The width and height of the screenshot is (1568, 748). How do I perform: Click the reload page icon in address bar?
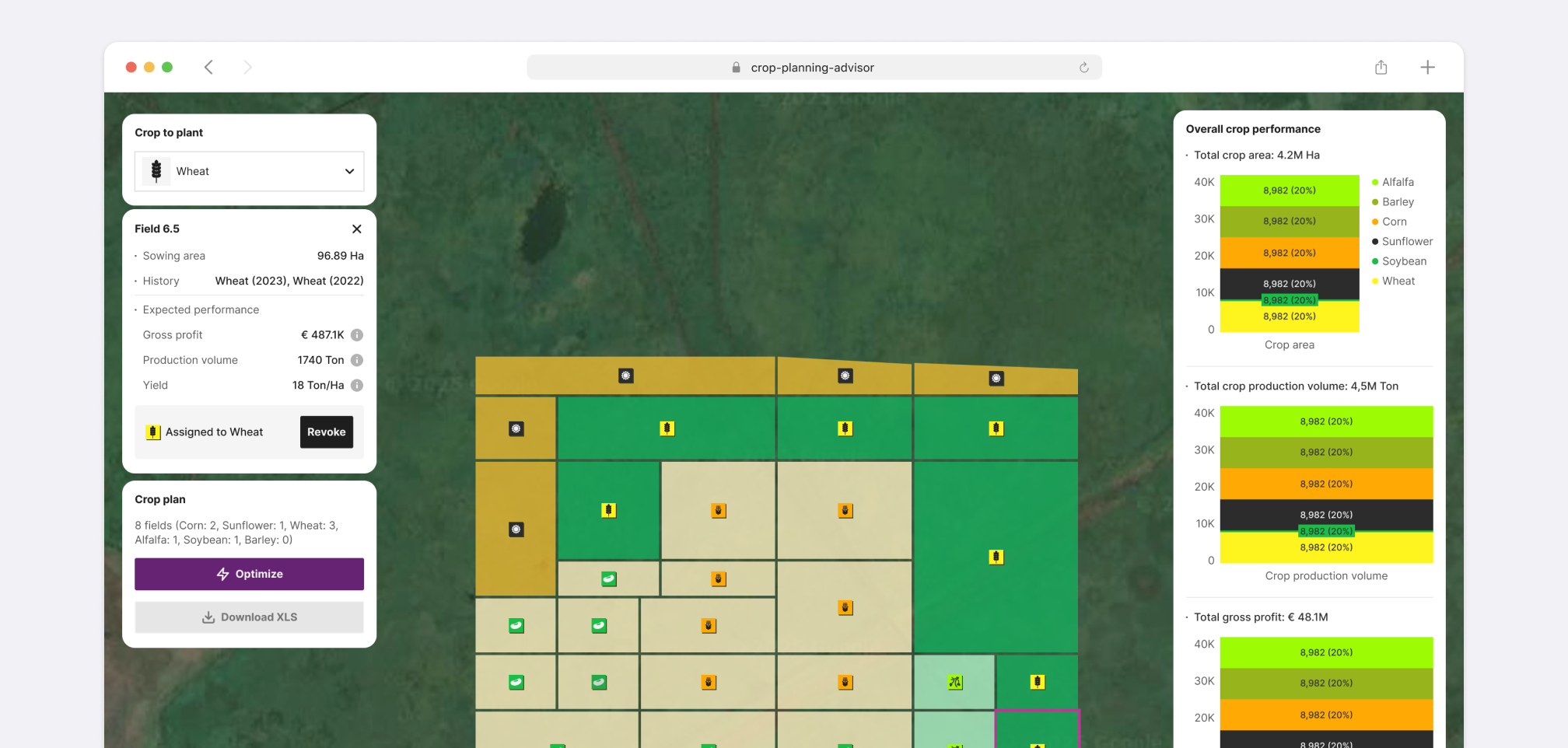coord(1083,68)
